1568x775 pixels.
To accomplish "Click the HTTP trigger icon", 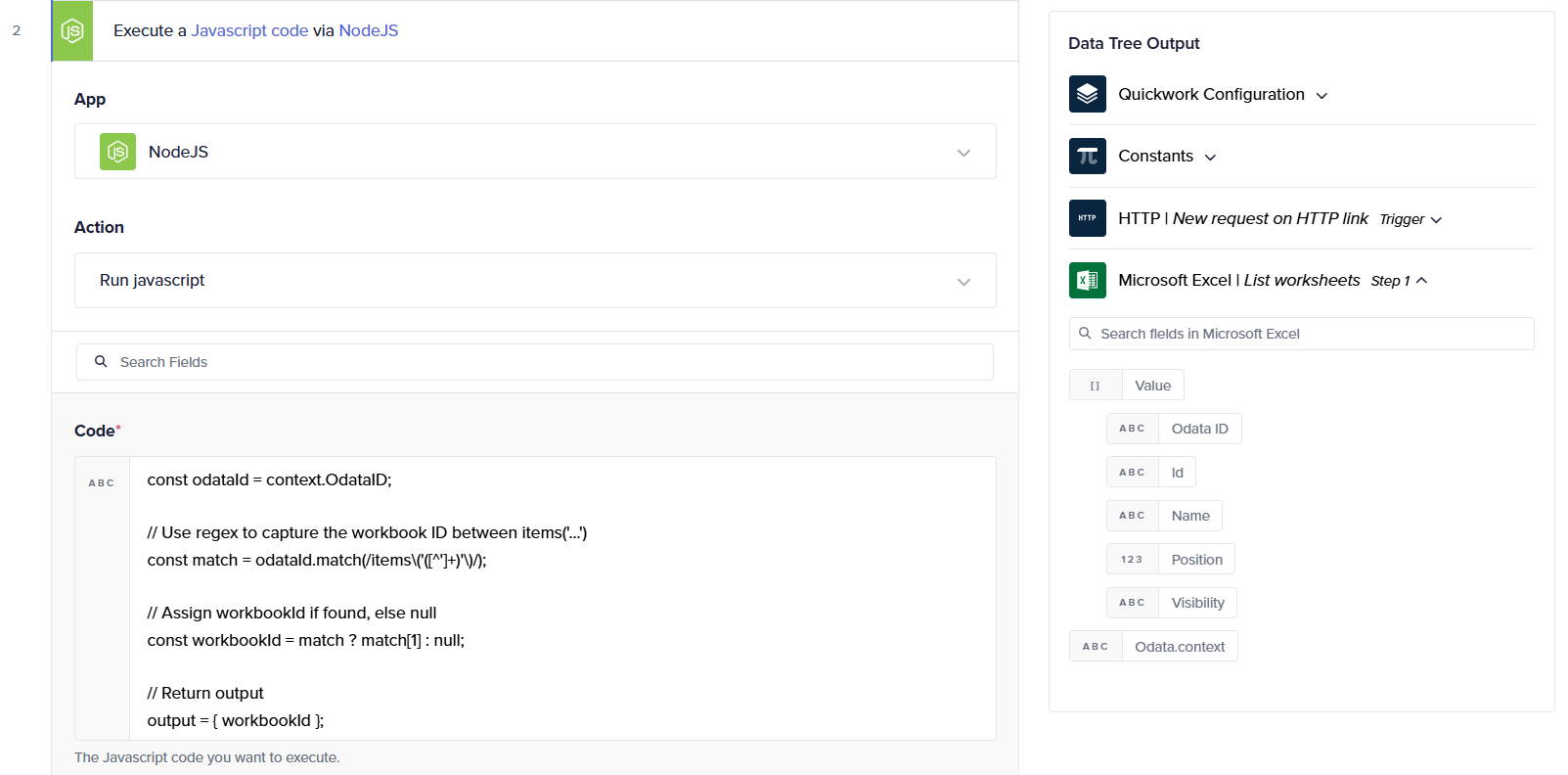I will (x=1087, y=218).
